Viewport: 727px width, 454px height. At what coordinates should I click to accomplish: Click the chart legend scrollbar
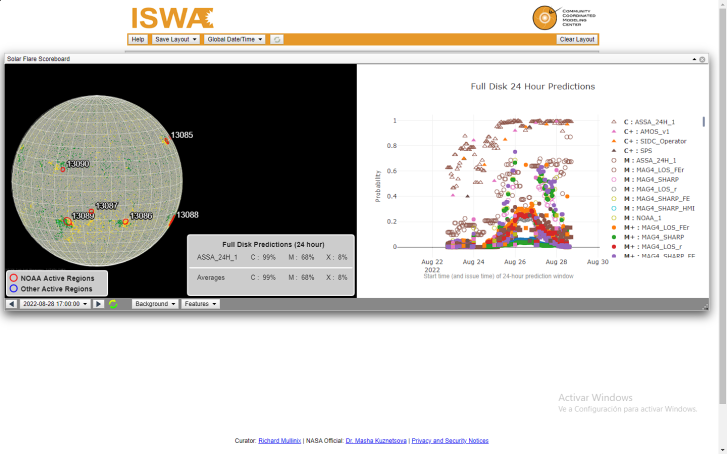(703, 122)
